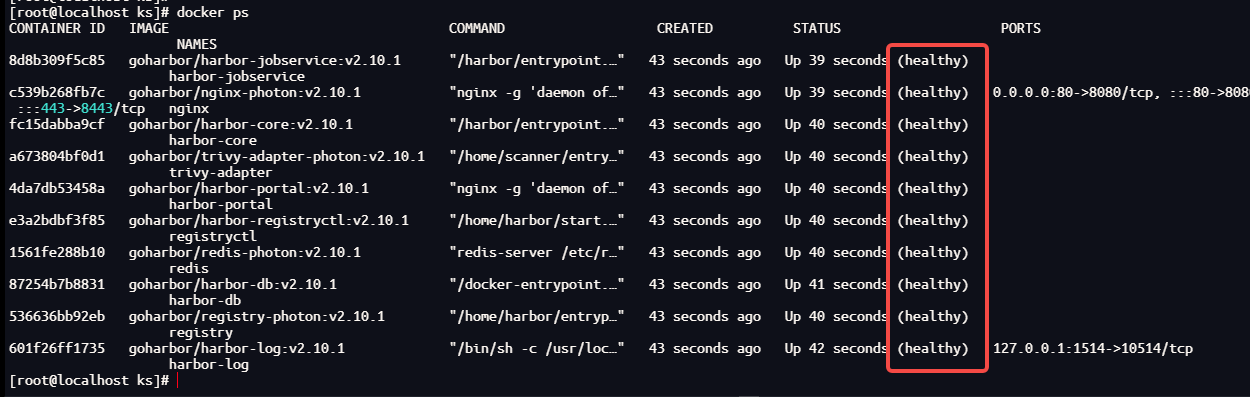Click the docker ps command text

(x=213, y=13)
